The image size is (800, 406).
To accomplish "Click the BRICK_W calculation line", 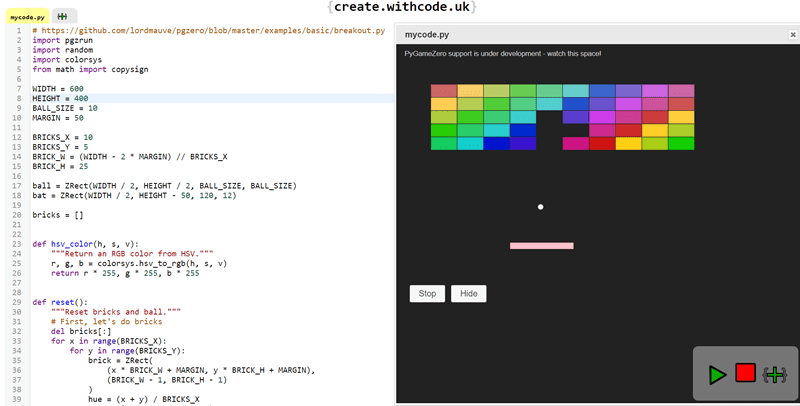I will [130, 157].
